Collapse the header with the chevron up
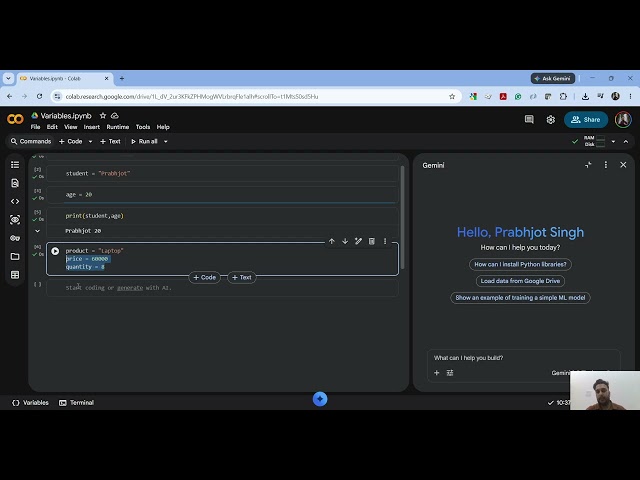This screenshot has height=480, width=640. [x=626, y=142]
